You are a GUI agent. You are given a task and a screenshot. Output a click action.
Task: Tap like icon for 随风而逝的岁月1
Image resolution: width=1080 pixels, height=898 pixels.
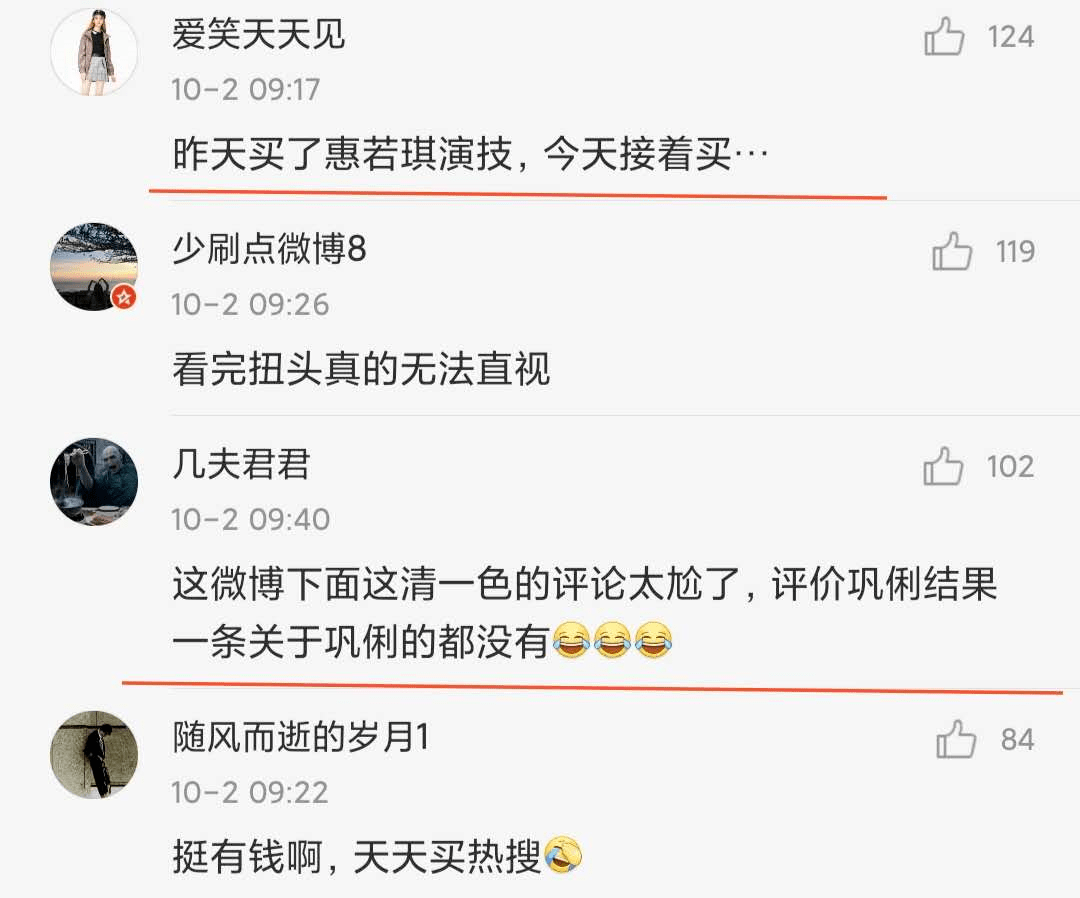956,739
